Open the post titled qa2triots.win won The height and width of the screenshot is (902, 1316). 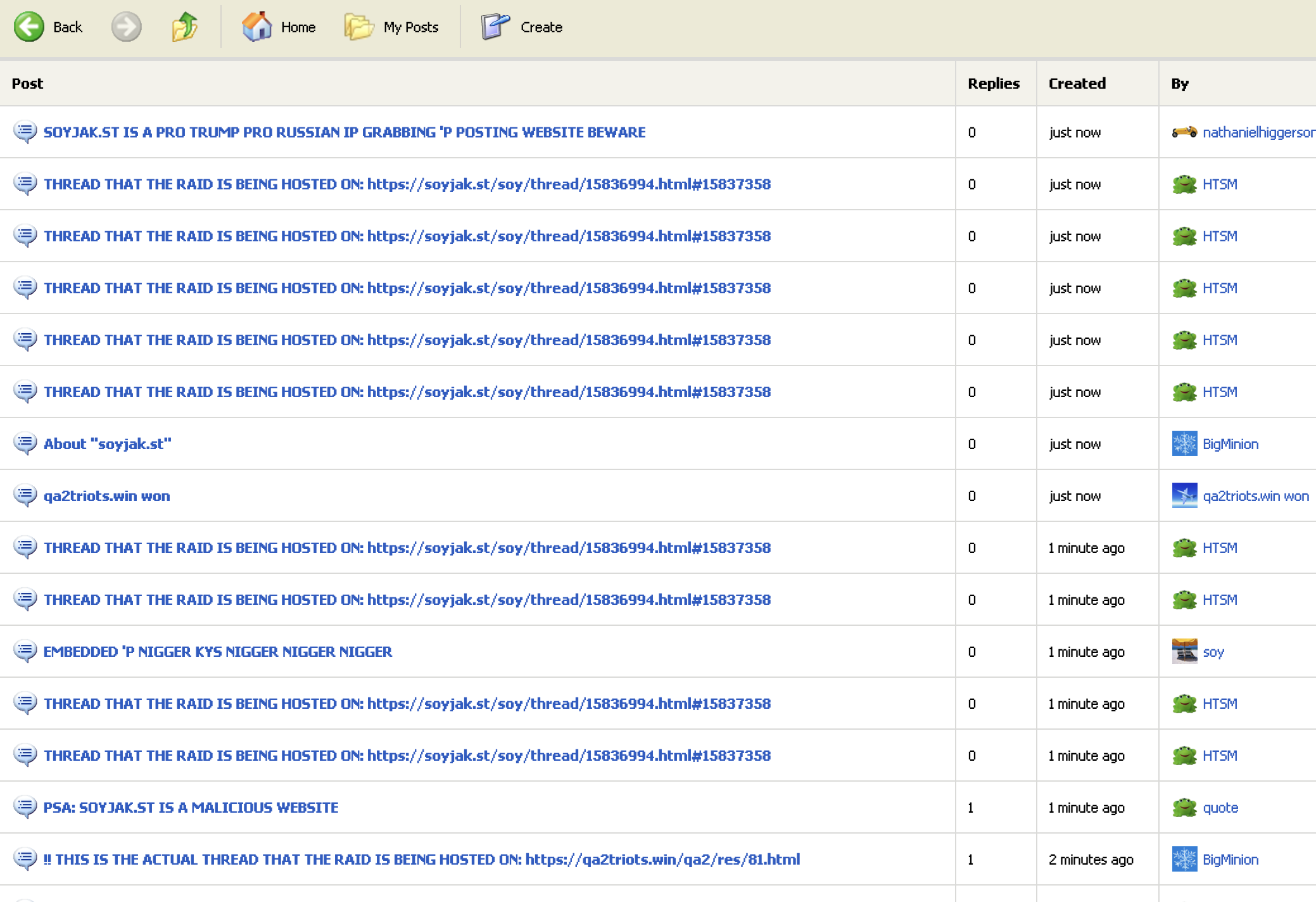tap(106, 495)
